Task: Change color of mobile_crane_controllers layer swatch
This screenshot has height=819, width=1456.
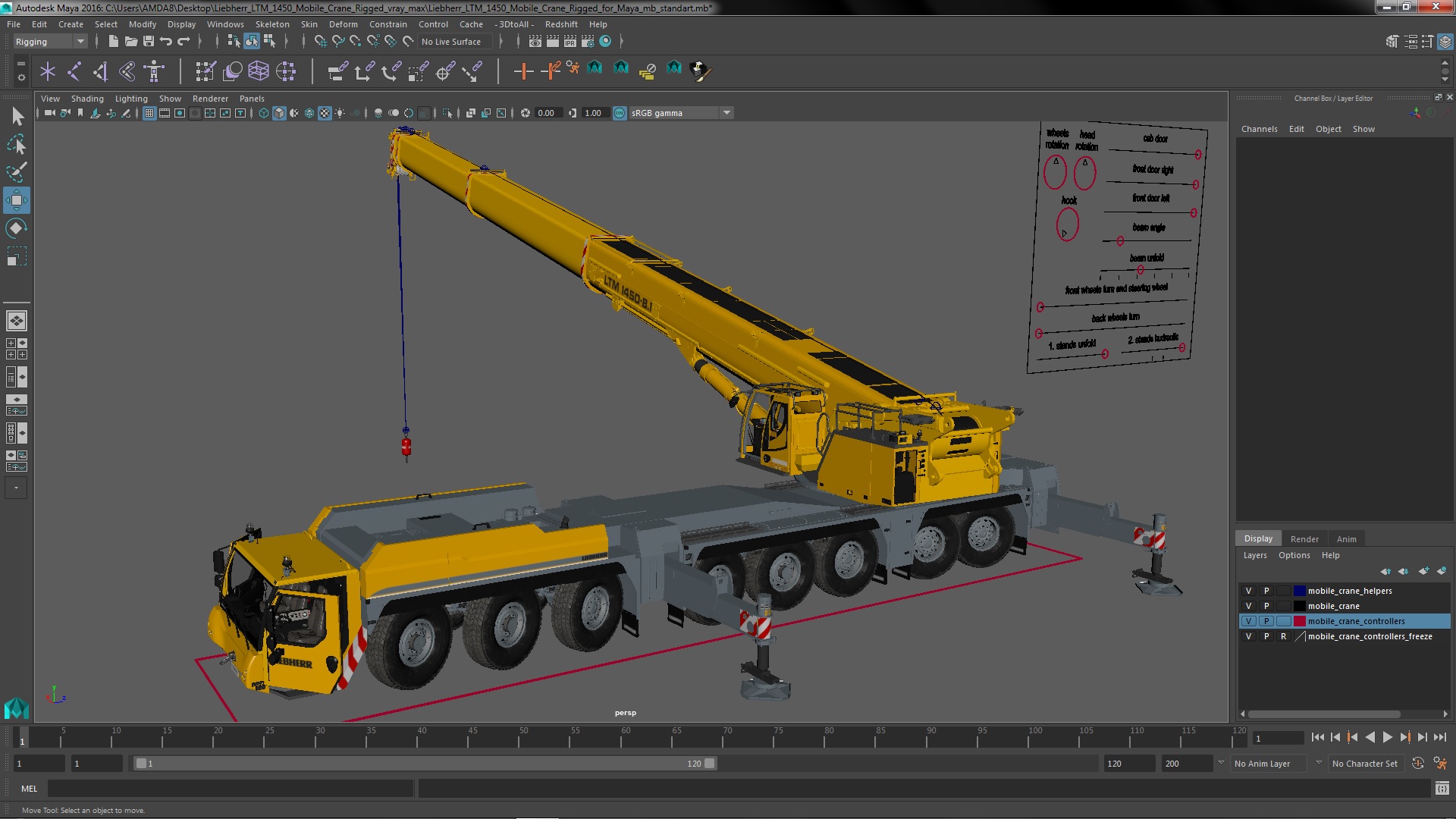Action: [1300, 621]
